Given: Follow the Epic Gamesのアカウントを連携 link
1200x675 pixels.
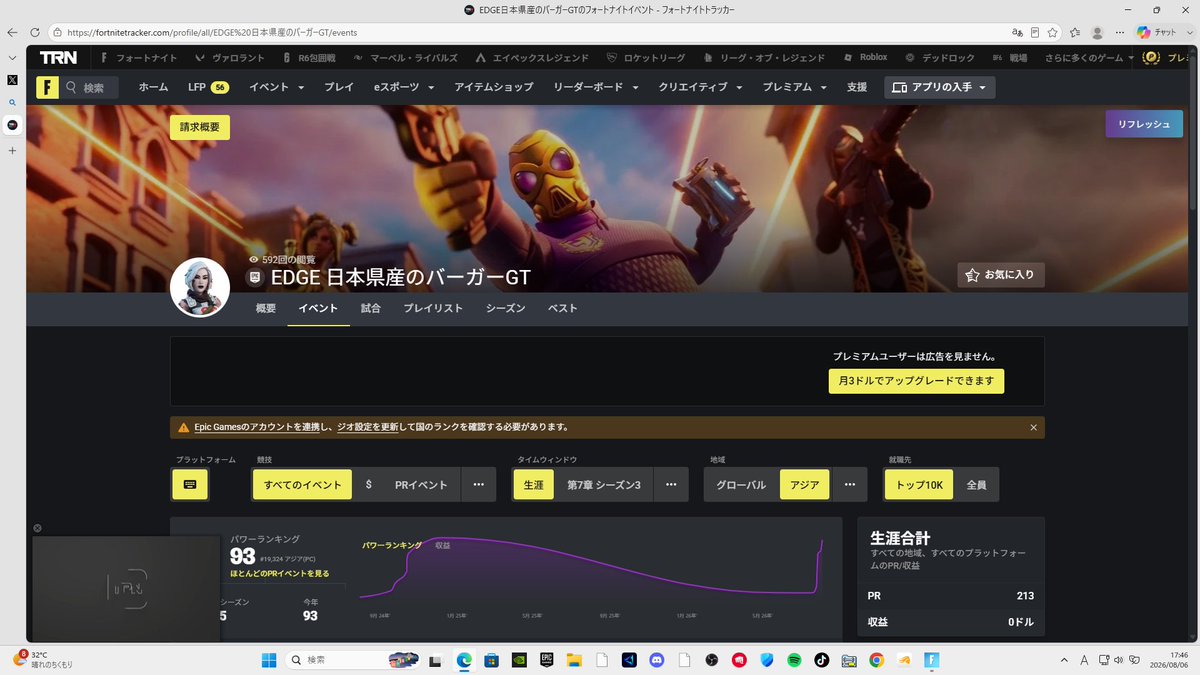Looking at the screenshot, I should [257, 427].
